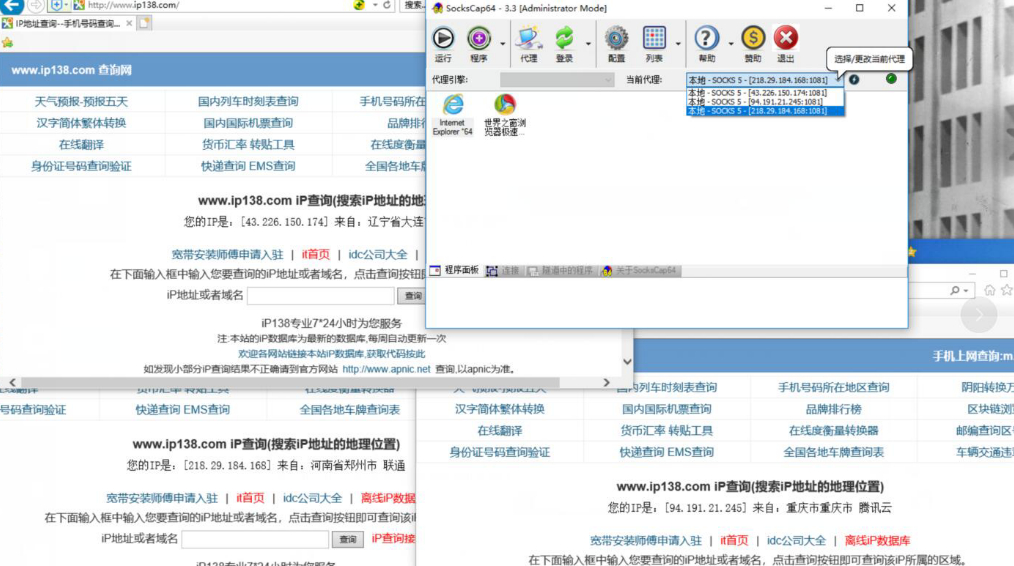Click IP地址或者域名 field in top-left browser

[x=321, y=296]
